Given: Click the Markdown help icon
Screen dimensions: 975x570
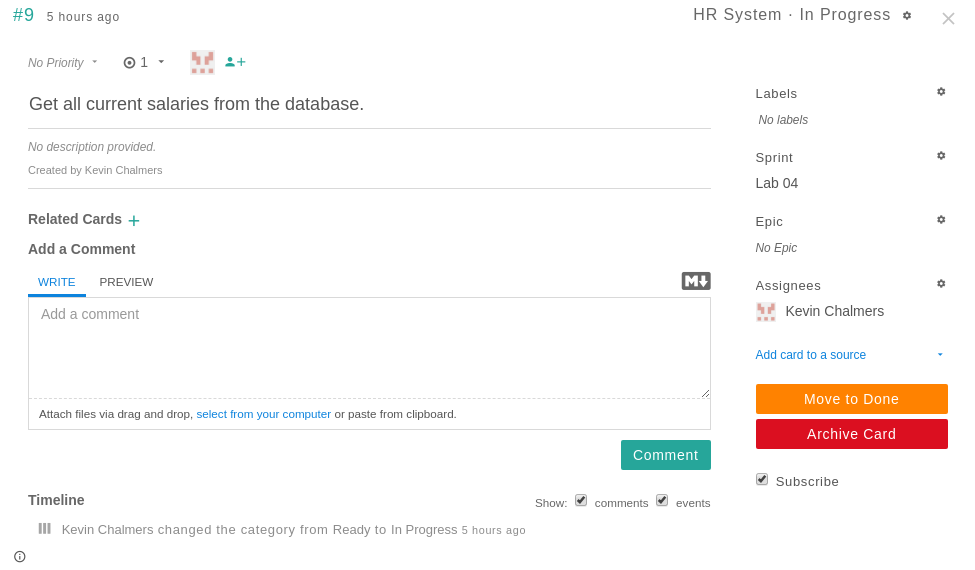Looking at the screenshot, I should [696, 281].
